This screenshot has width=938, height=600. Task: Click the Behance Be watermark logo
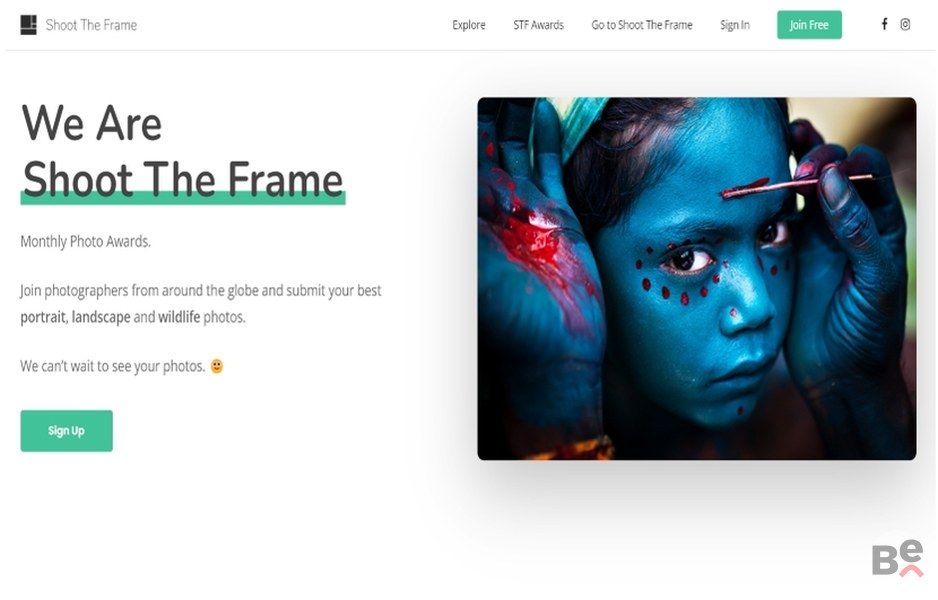[897, 558]
